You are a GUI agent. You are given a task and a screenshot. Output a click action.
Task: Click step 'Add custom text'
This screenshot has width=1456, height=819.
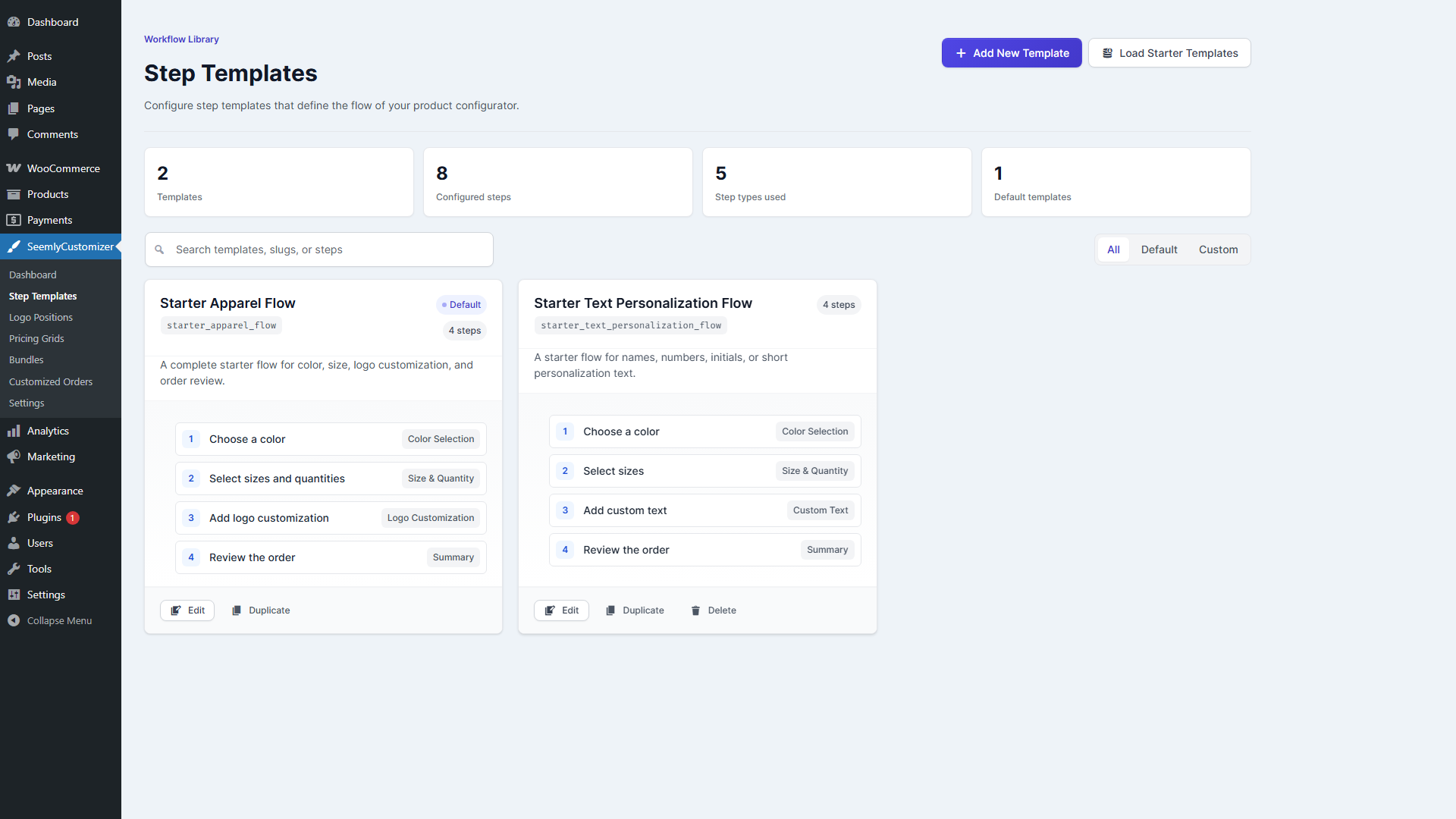(x=705, y=510)
